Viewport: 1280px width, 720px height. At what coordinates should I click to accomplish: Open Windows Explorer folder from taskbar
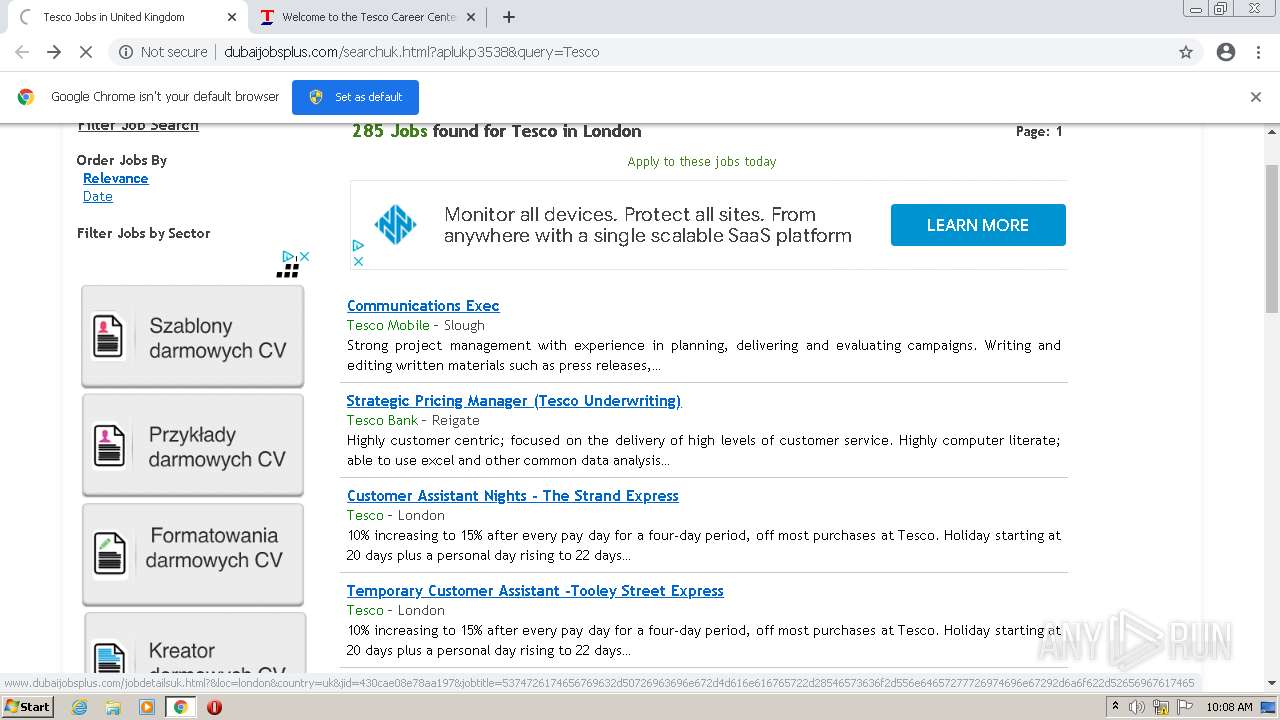tap(113, 707)
